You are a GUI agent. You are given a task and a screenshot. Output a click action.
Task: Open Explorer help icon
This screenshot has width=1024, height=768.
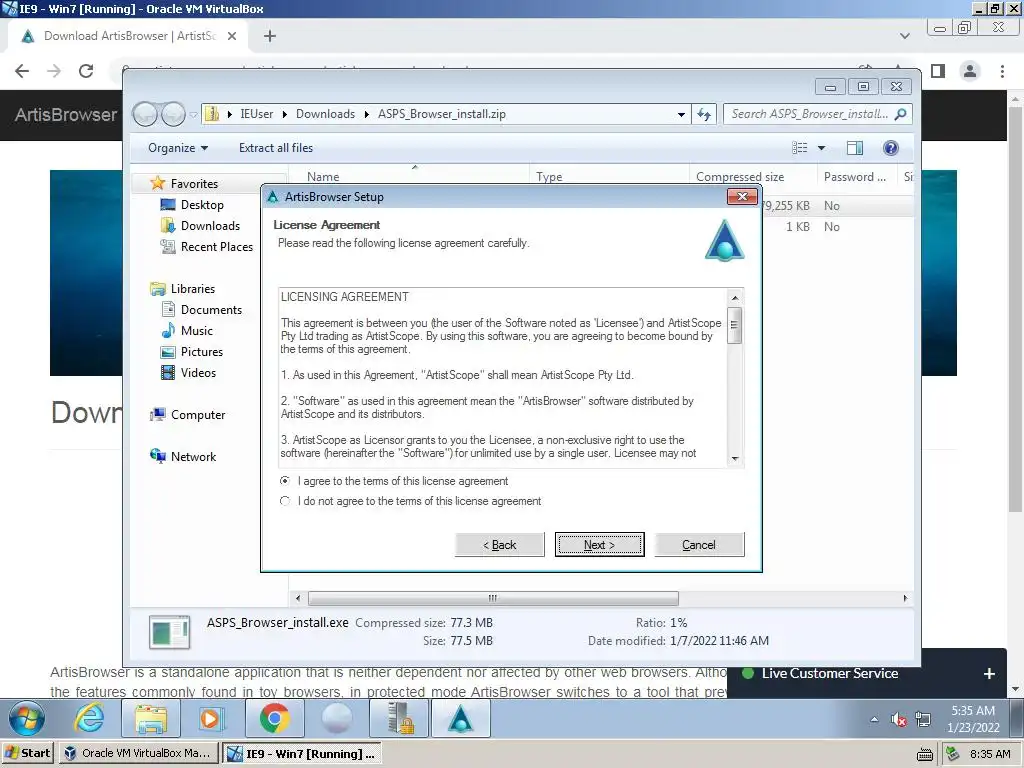pos(891,148)
